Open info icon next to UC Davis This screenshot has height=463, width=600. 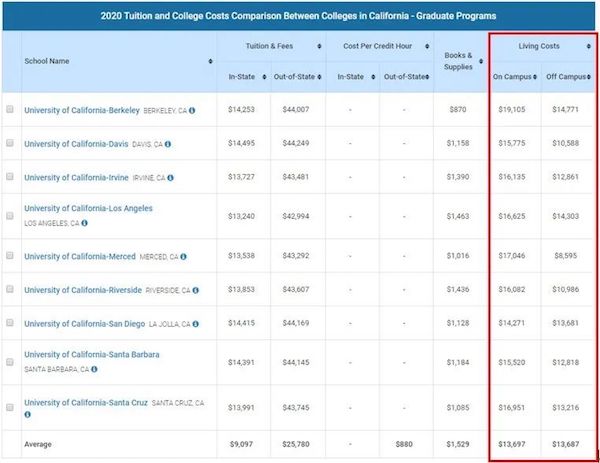[168, 144]
